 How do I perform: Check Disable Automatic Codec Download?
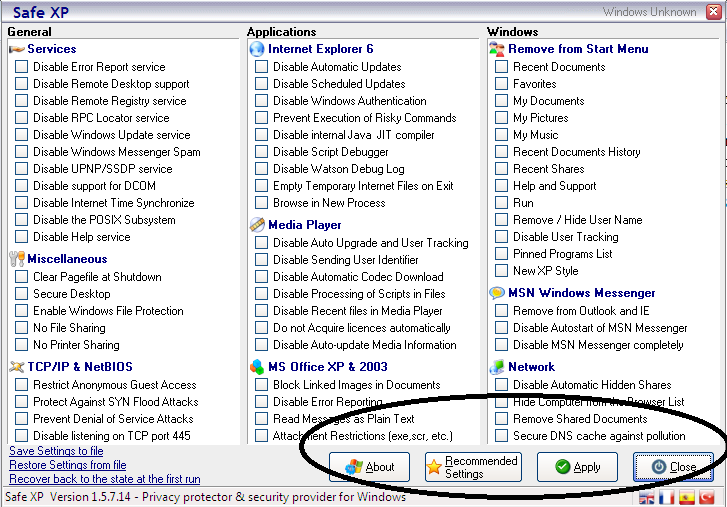(261, 277)
